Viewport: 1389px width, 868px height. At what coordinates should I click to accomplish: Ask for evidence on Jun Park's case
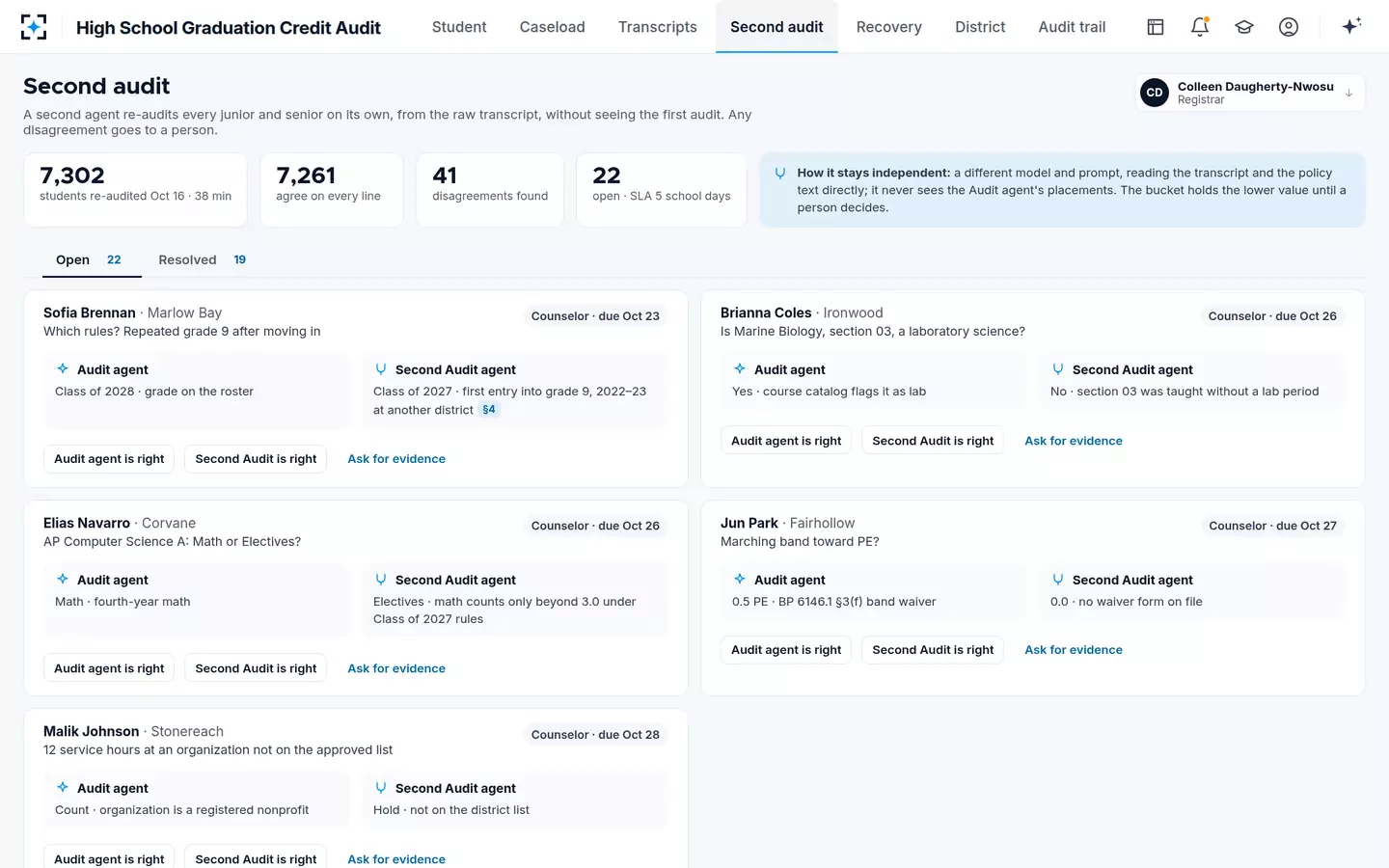(1074, 650)
